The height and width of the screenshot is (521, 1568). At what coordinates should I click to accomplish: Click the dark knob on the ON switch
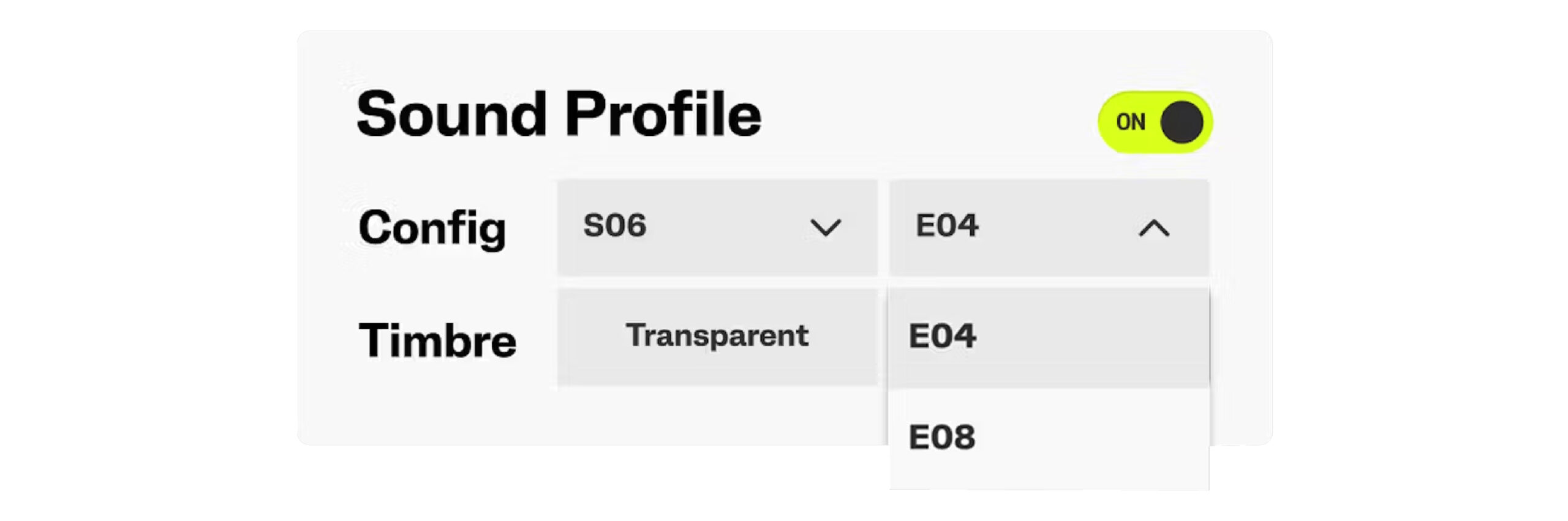(1182, 122)
